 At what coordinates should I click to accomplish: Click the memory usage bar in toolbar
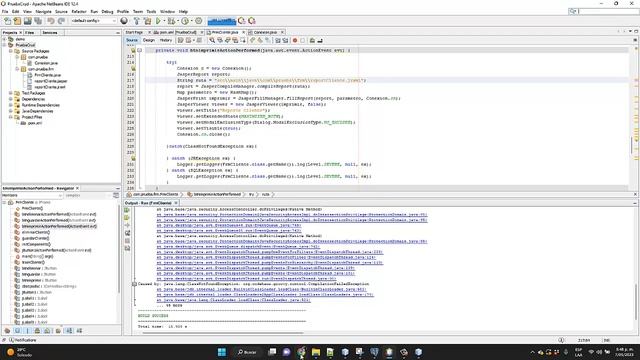(x=222, y=21)
